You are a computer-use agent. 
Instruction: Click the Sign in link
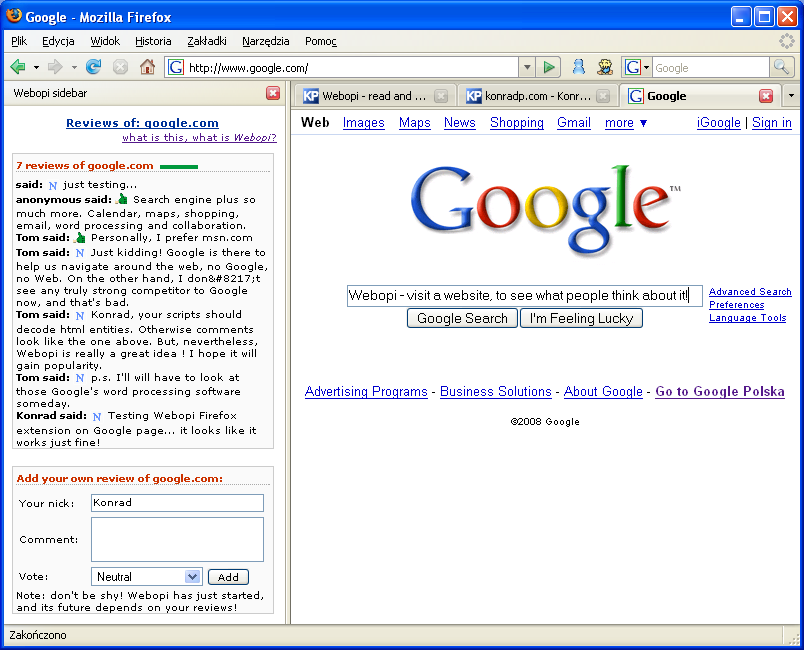click(772, 123)
